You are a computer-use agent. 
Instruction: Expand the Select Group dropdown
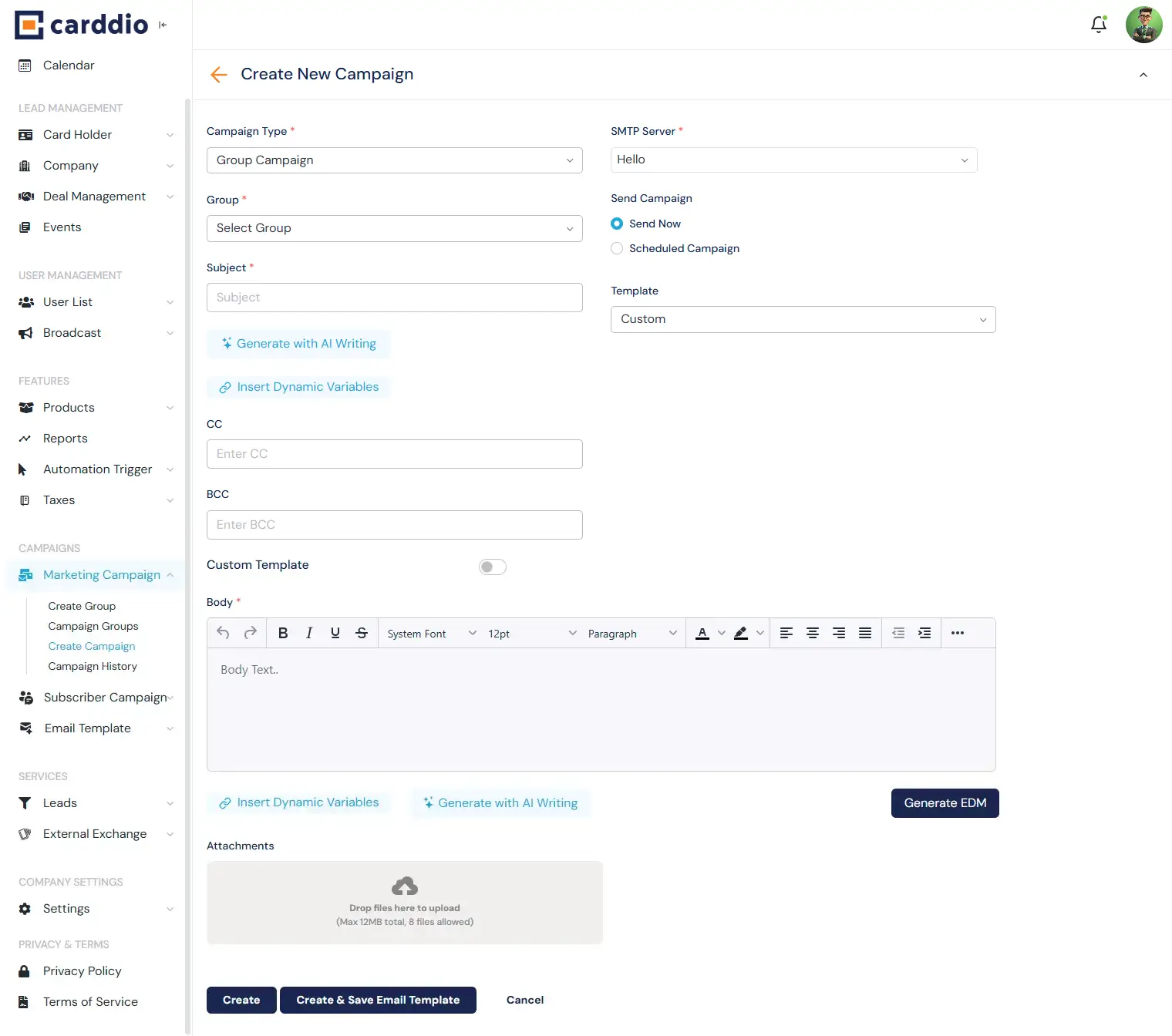(x=394, y=228)
